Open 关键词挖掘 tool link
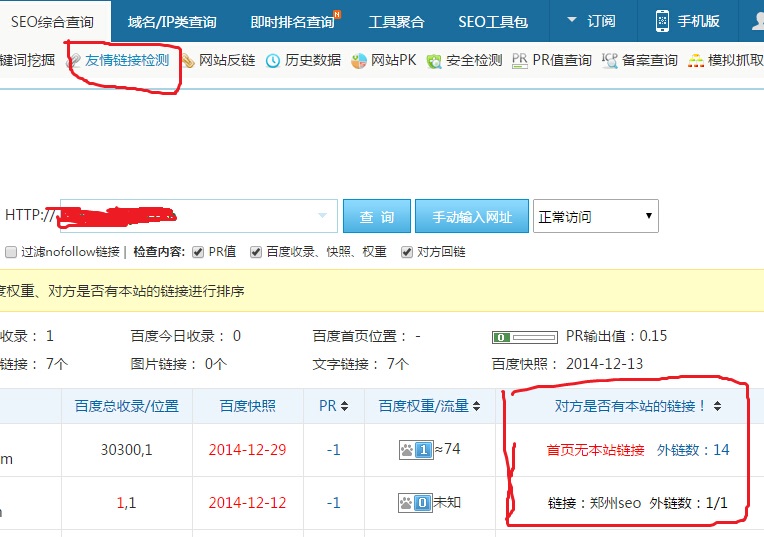Viewport: 764px width, 537px height. 27,60
